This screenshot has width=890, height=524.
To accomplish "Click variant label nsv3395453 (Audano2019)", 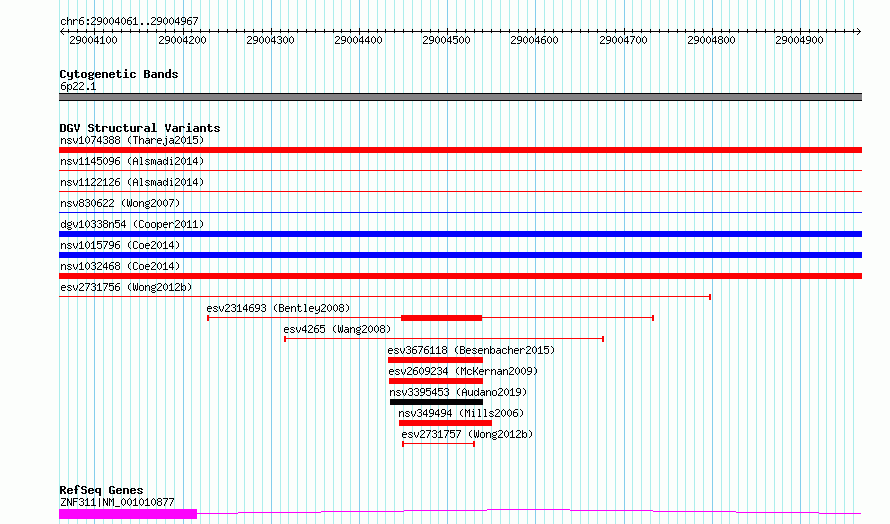I will pyautogui.click(x=458, y=392).
